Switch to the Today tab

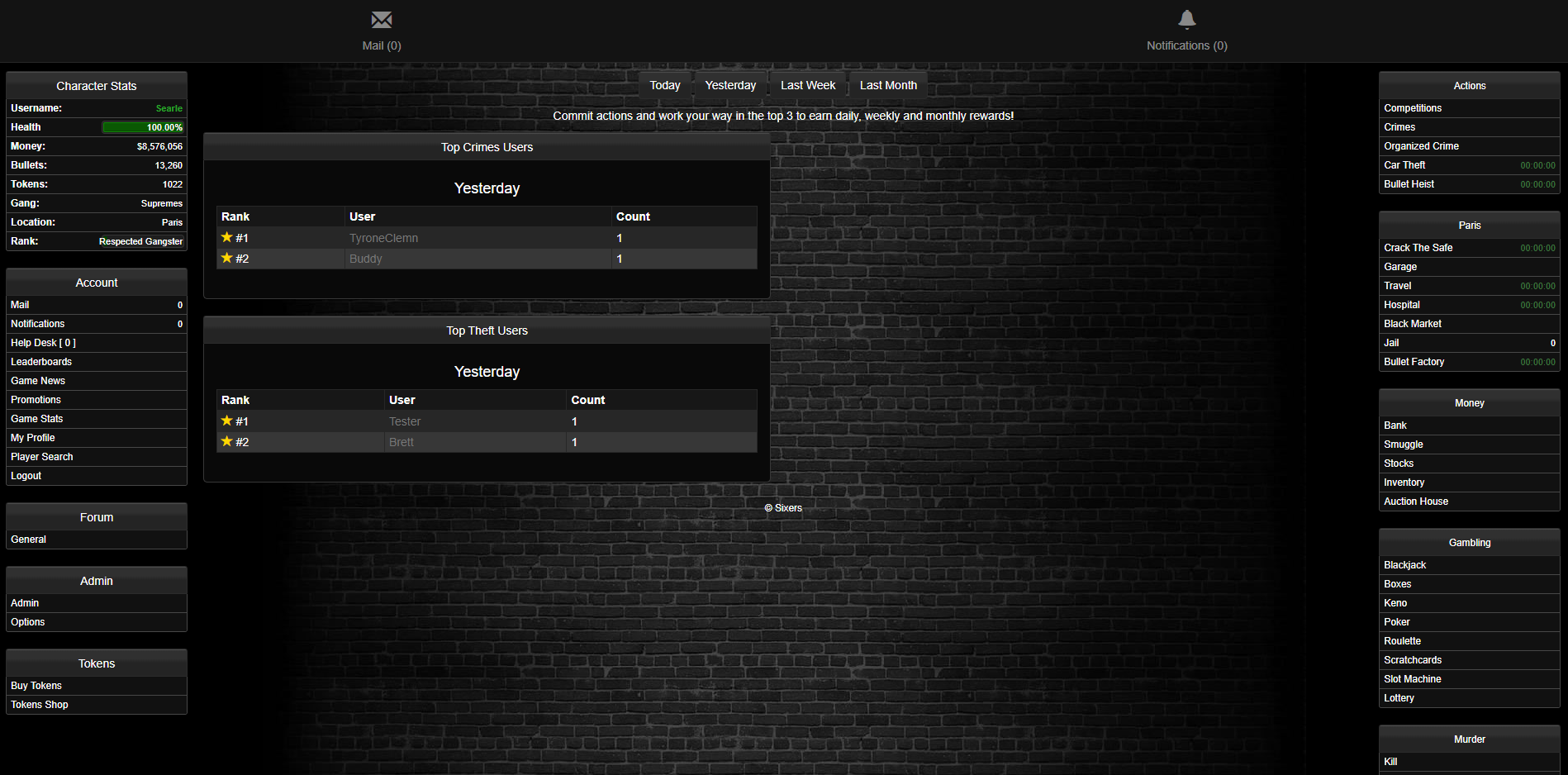click(x=664, y=85)
